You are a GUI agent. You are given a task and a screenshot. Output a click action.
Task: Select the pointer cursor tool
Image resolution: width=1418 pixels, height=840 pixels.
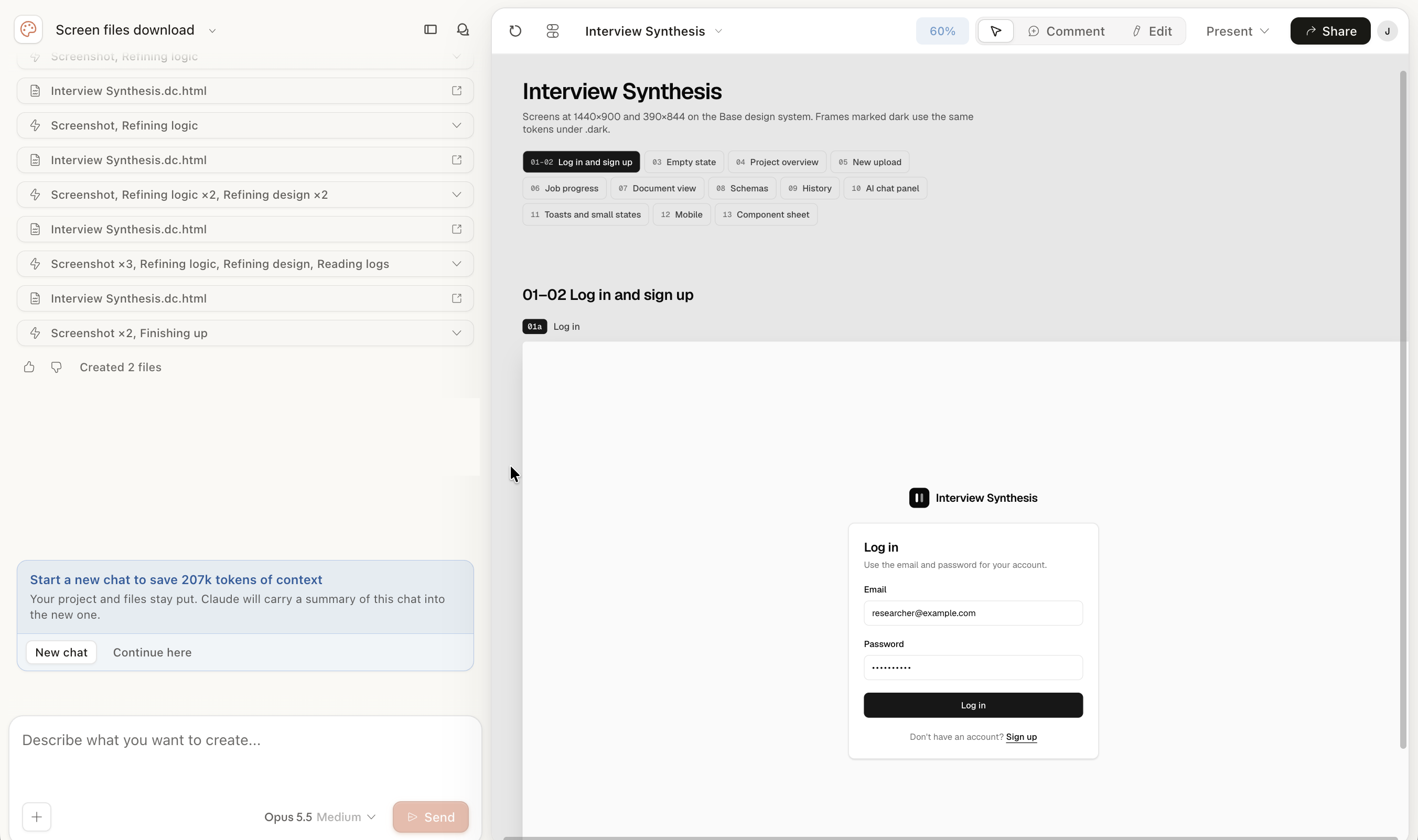tap(996, 31)
